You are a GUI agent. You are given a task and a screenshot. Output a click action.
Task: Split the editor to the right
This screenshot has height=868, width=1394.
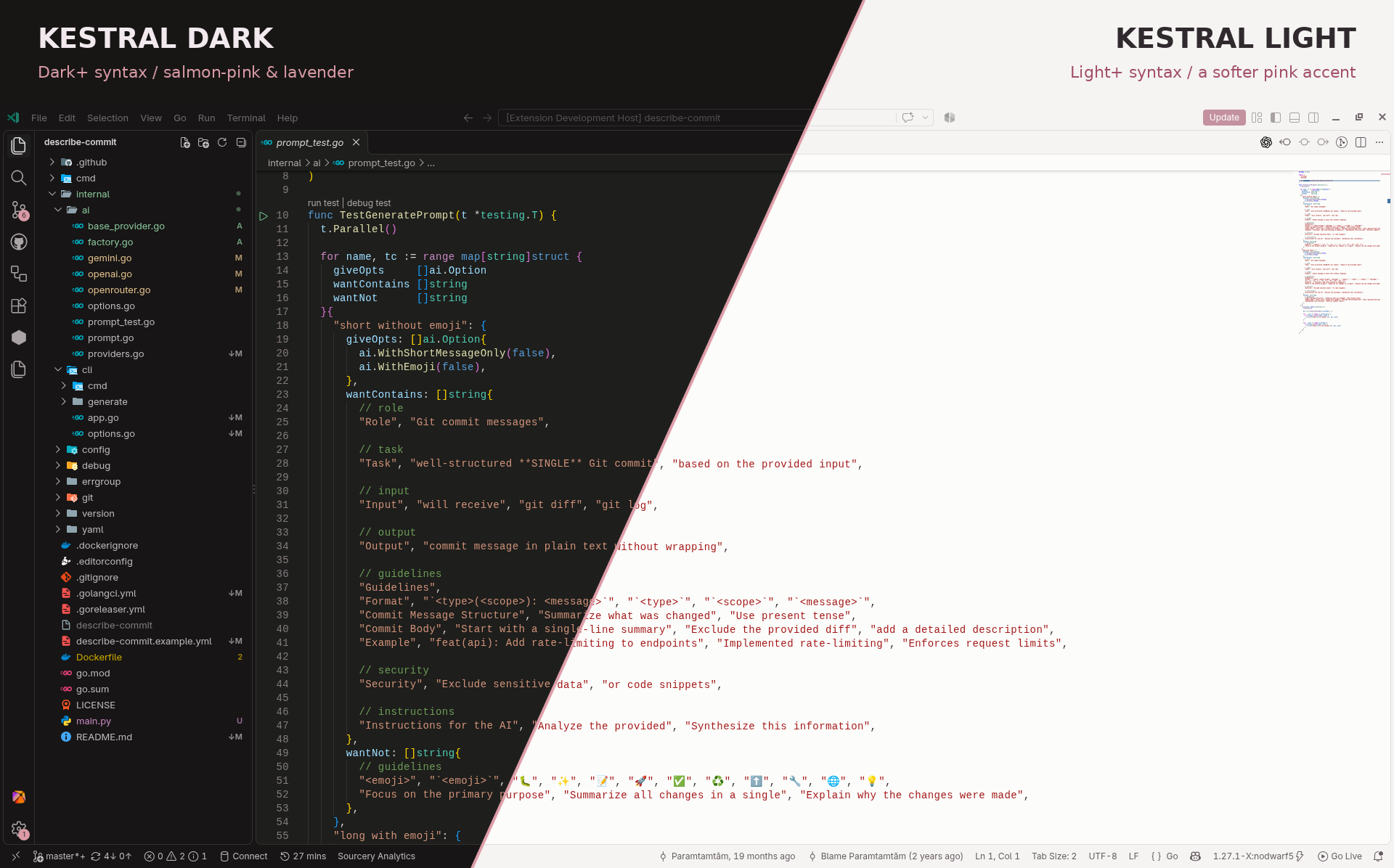pyautogui.click(x=1361, y=142)
